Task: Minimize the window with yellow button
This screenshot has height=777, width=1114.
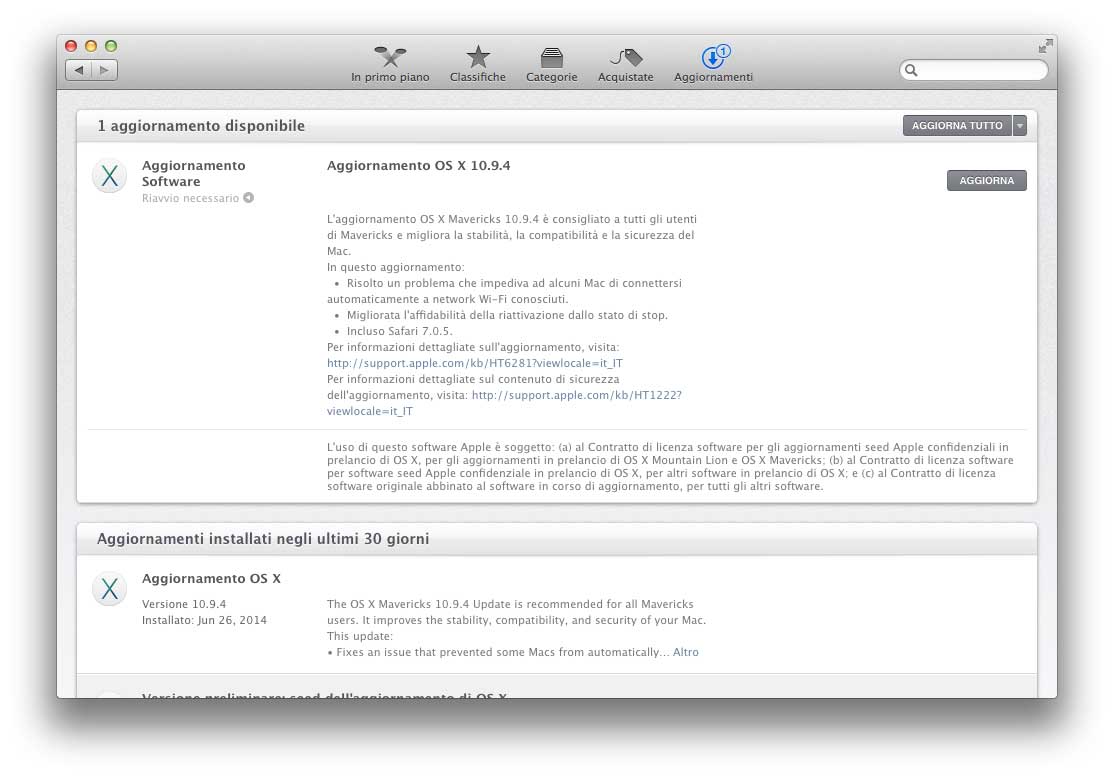Action: coord(91,45)
